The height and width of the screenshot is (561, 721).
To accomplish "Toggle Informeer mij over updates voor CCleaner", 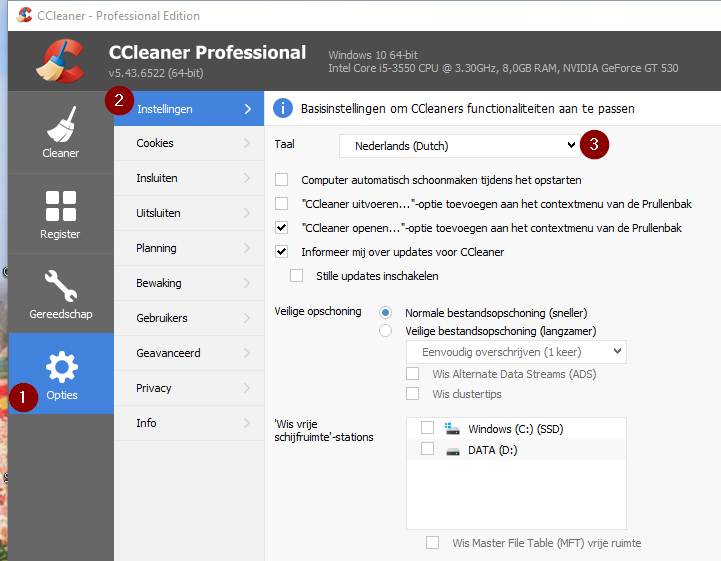I will [281, 252].
